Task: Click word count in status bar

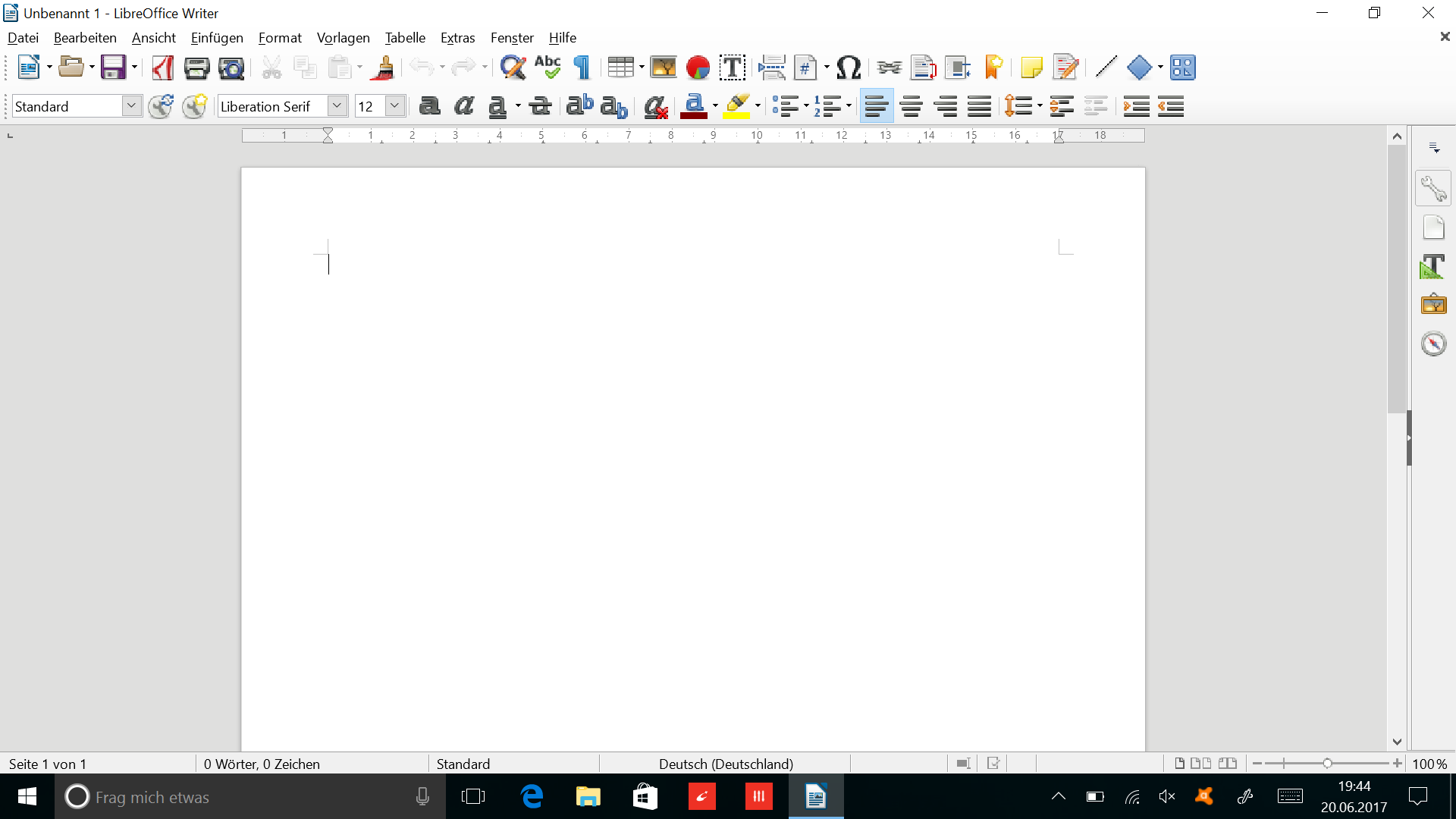Action: coord(262,764)
